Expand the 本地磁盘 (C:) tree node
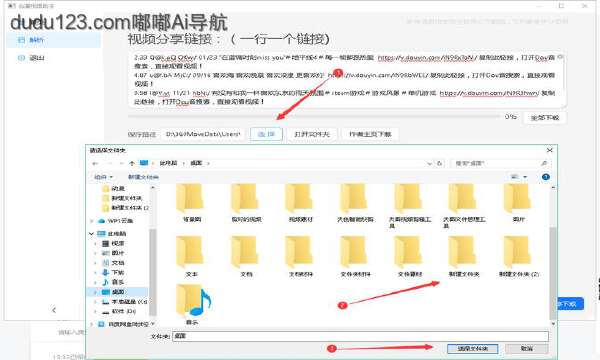The width and height of the screenshot is (600, 360). point(96,302)
